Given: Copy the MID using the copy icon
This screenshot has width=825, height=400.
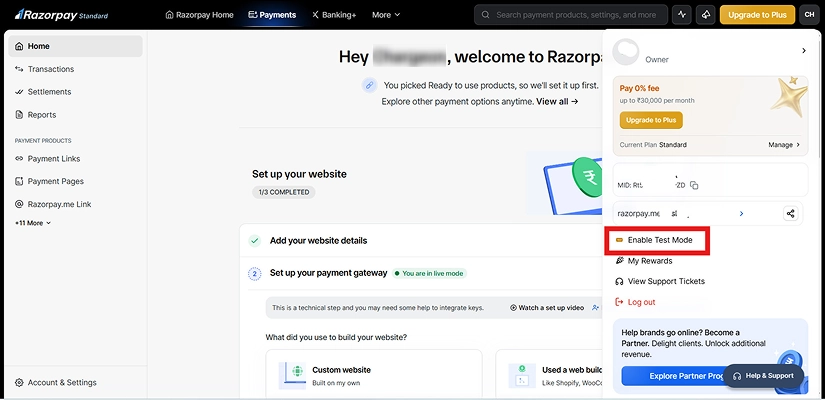Looking at the screenshot, I should click(x=694, y=185).
